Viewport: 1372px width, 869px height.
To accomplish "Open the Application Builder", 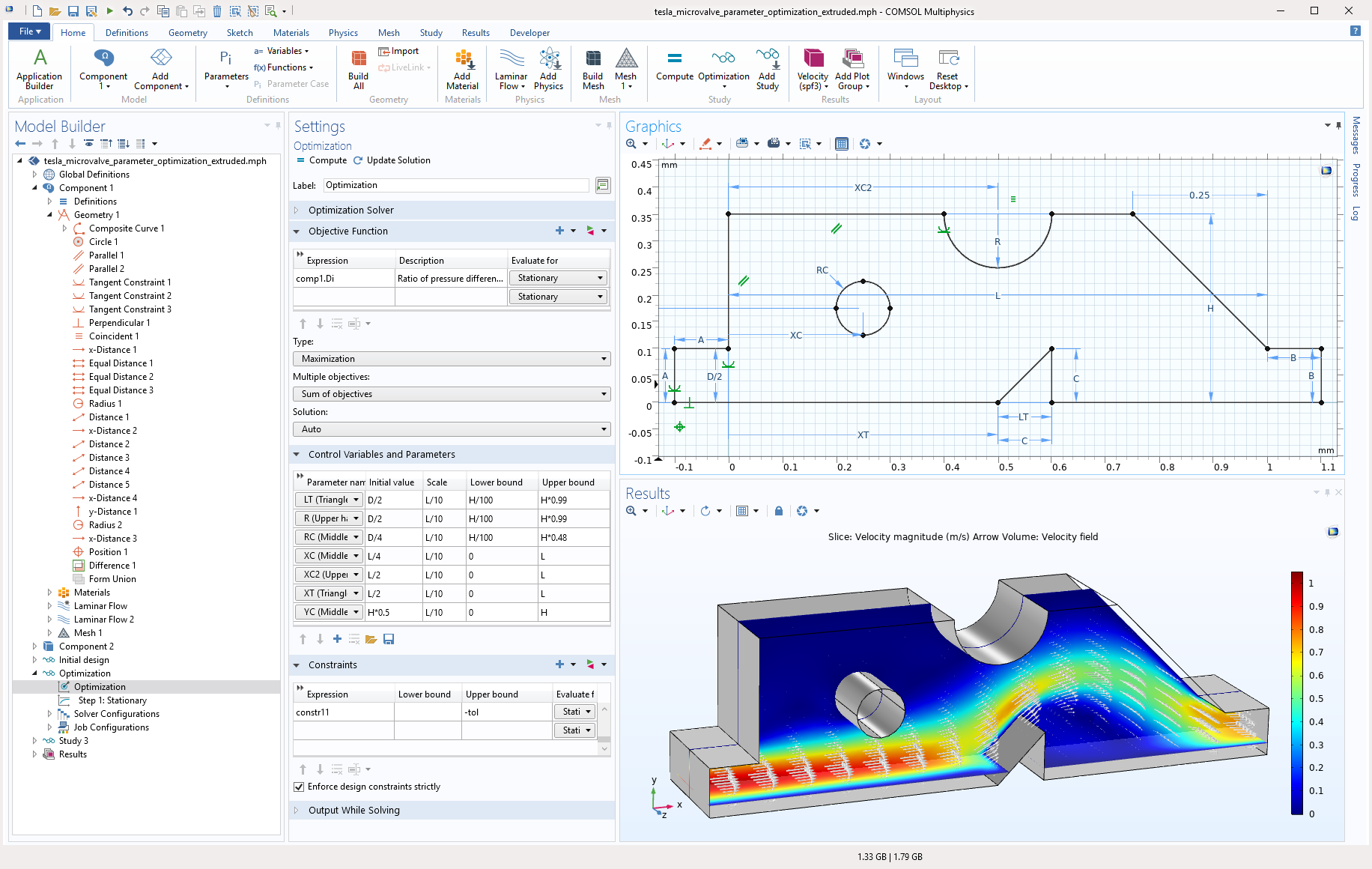I will [39, 67].
